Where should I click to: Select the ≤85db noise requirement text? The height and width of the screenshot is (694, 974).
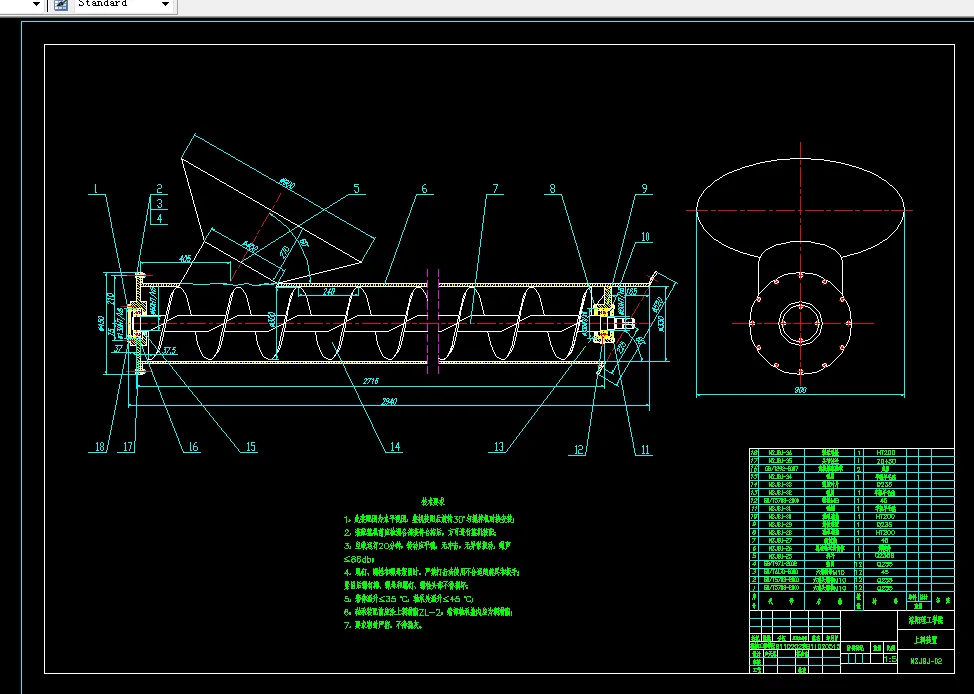click(357, 559)
